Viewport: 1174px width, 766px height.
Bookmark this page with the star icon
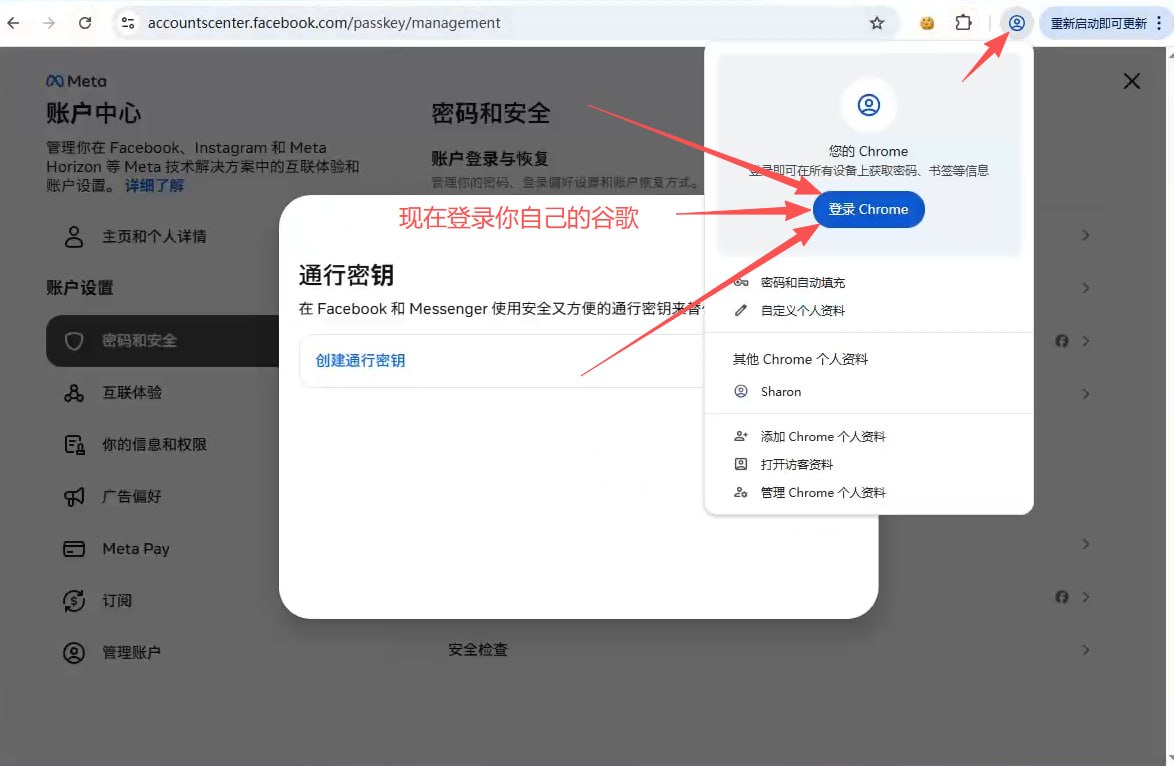pyautogui.click(x=877, y=23)
